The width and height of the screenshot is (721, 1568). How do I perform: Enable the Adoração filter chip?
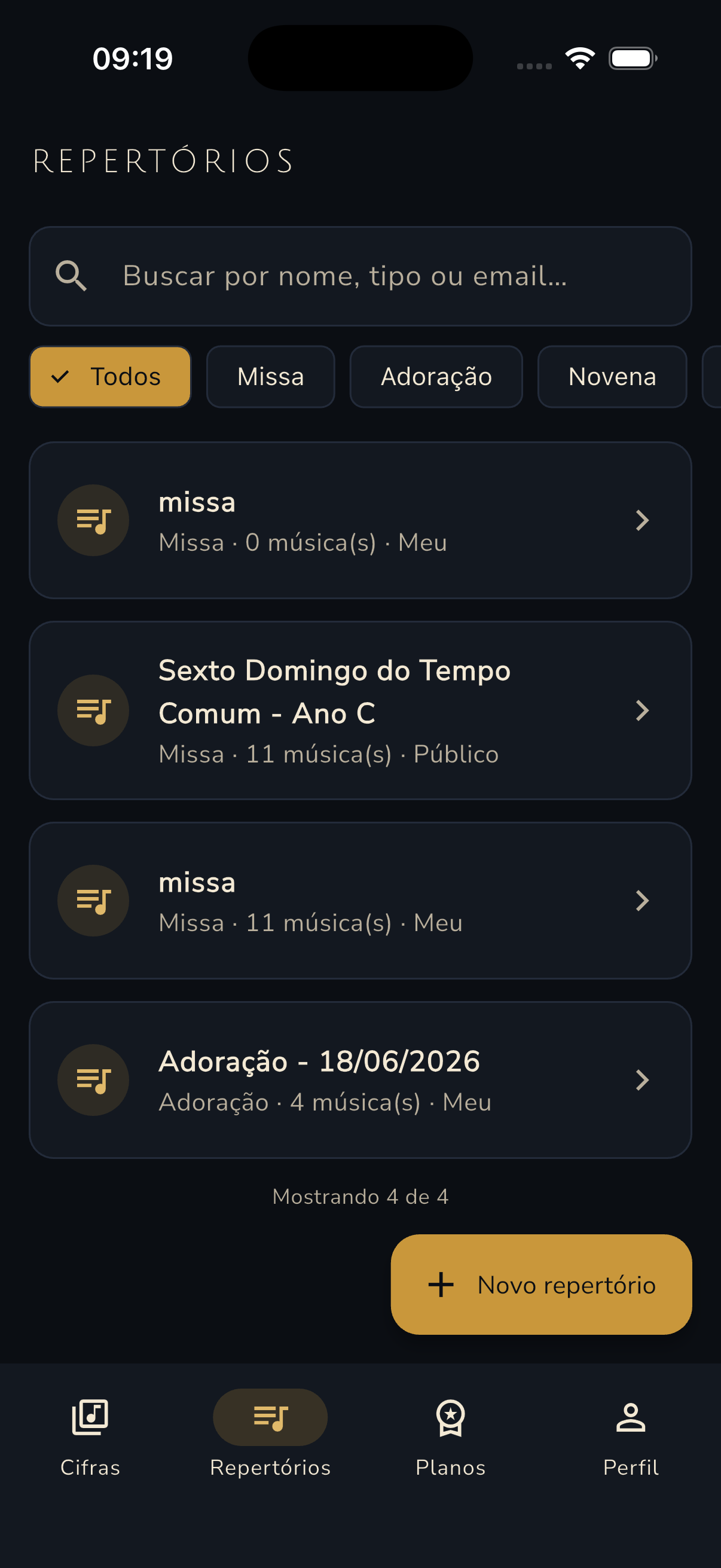pos(436,377)
